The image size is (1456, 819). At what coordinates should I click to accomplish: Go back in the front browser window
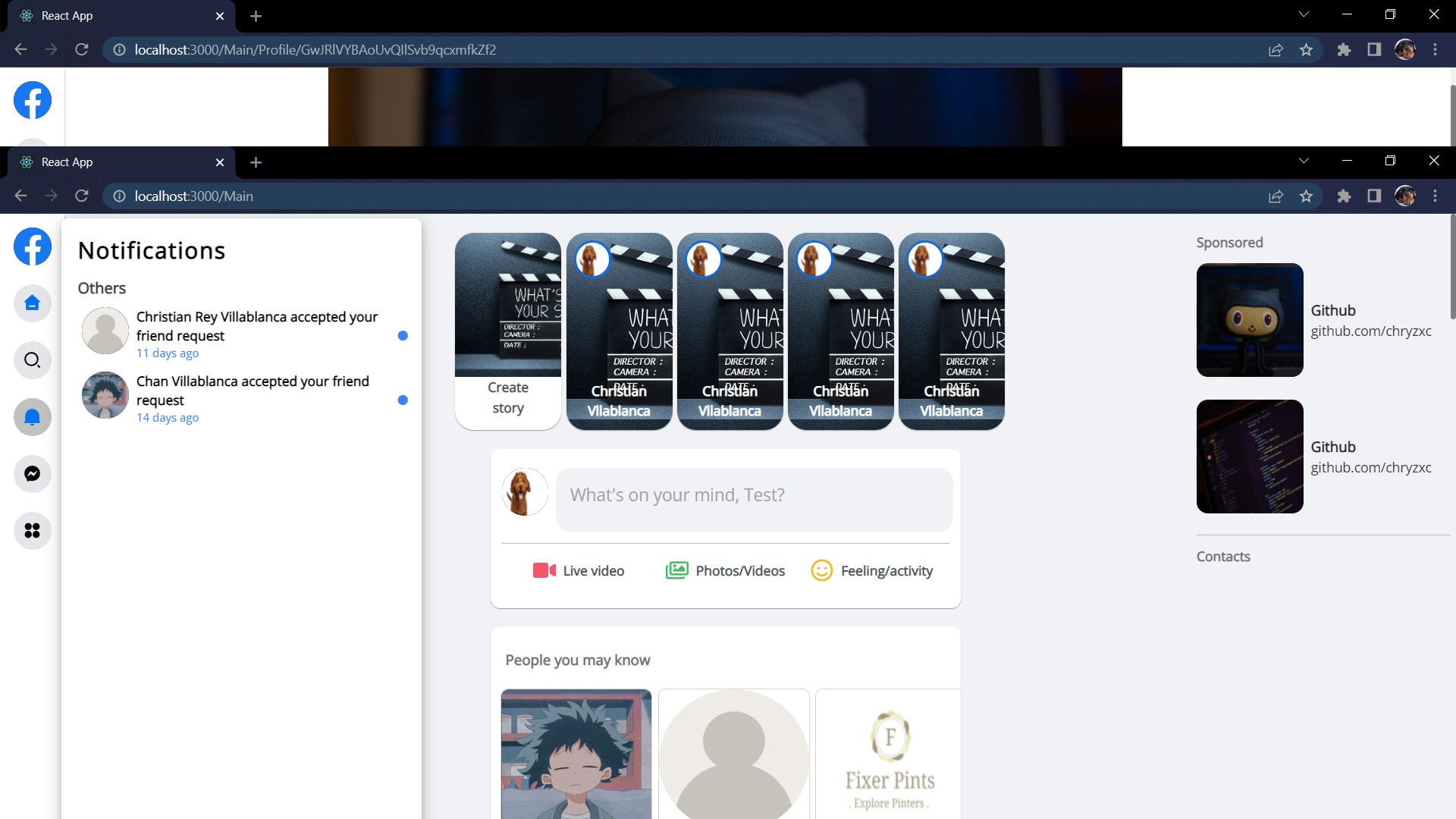20,196
